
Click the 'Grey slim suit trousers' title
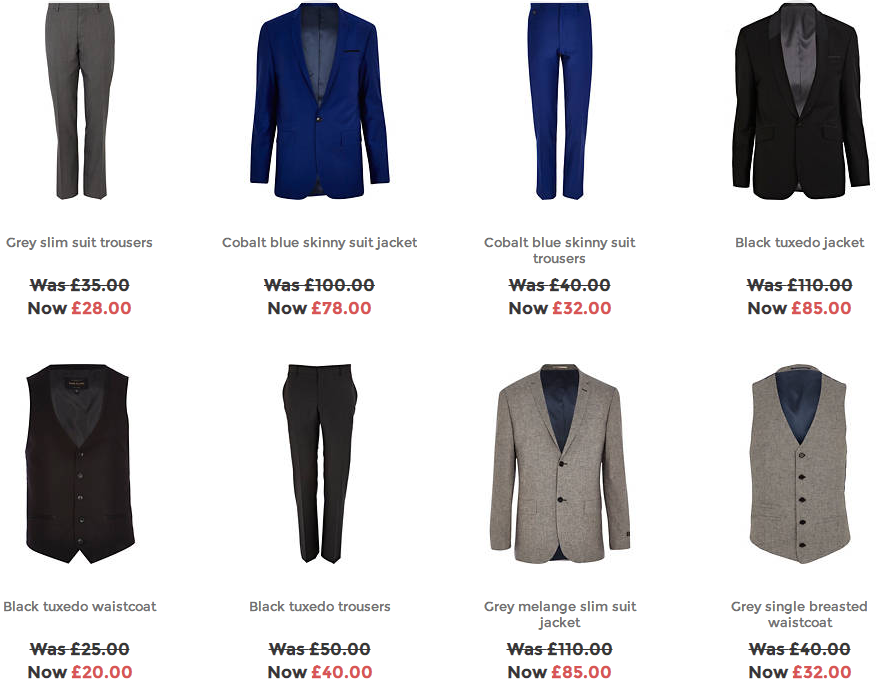79,243
